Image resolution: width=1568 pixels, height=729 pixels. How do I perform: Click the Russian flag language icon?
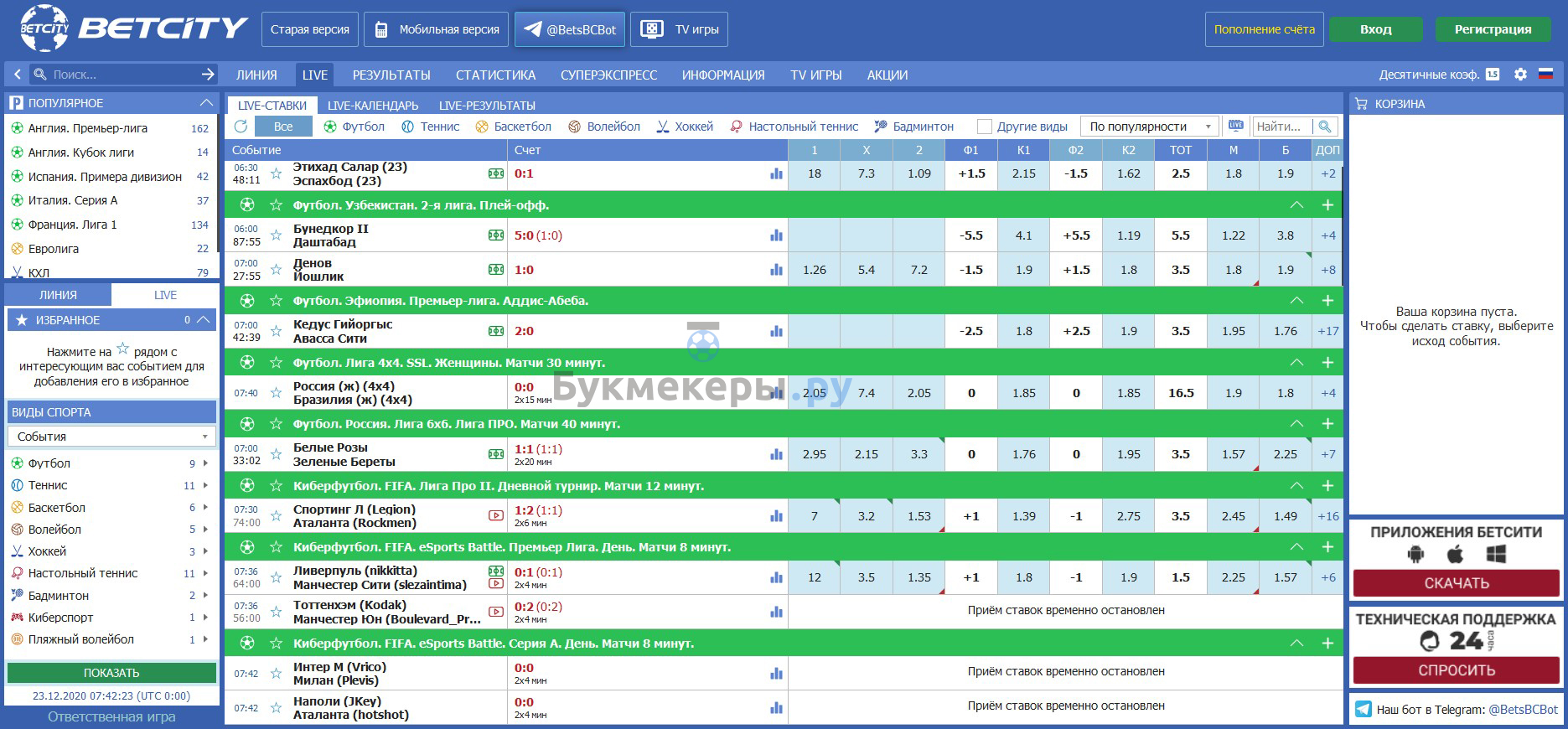pyautogui.click(x=1546, y=75)
